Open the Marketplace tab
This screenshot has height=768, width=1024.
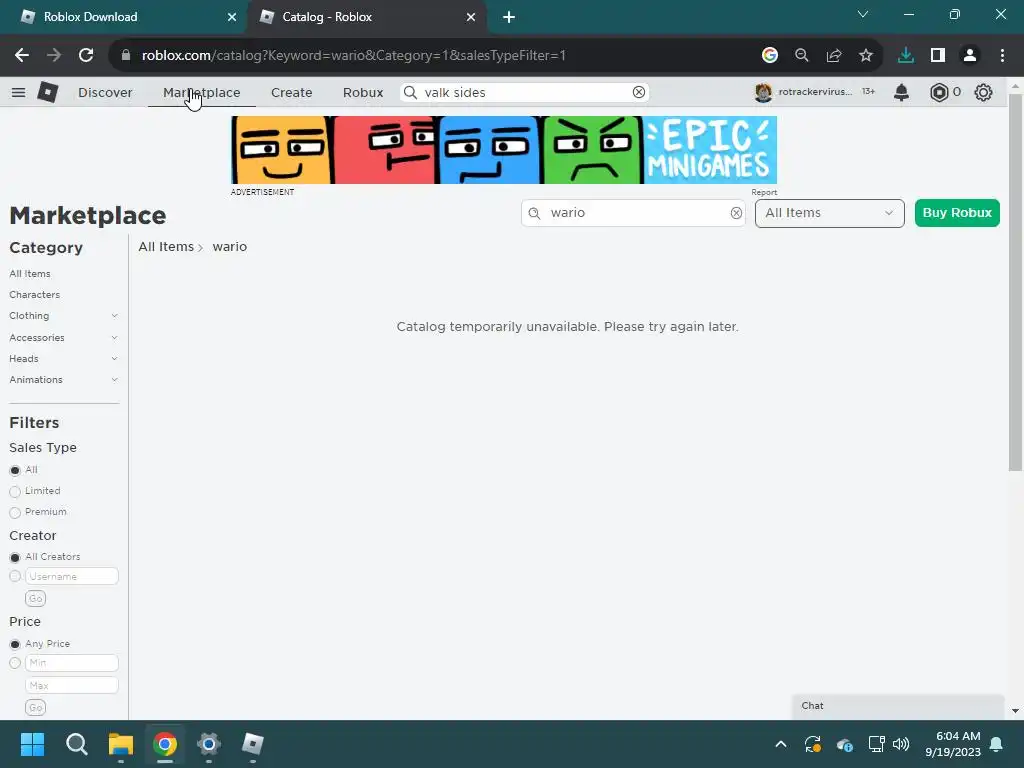point(201,92)
